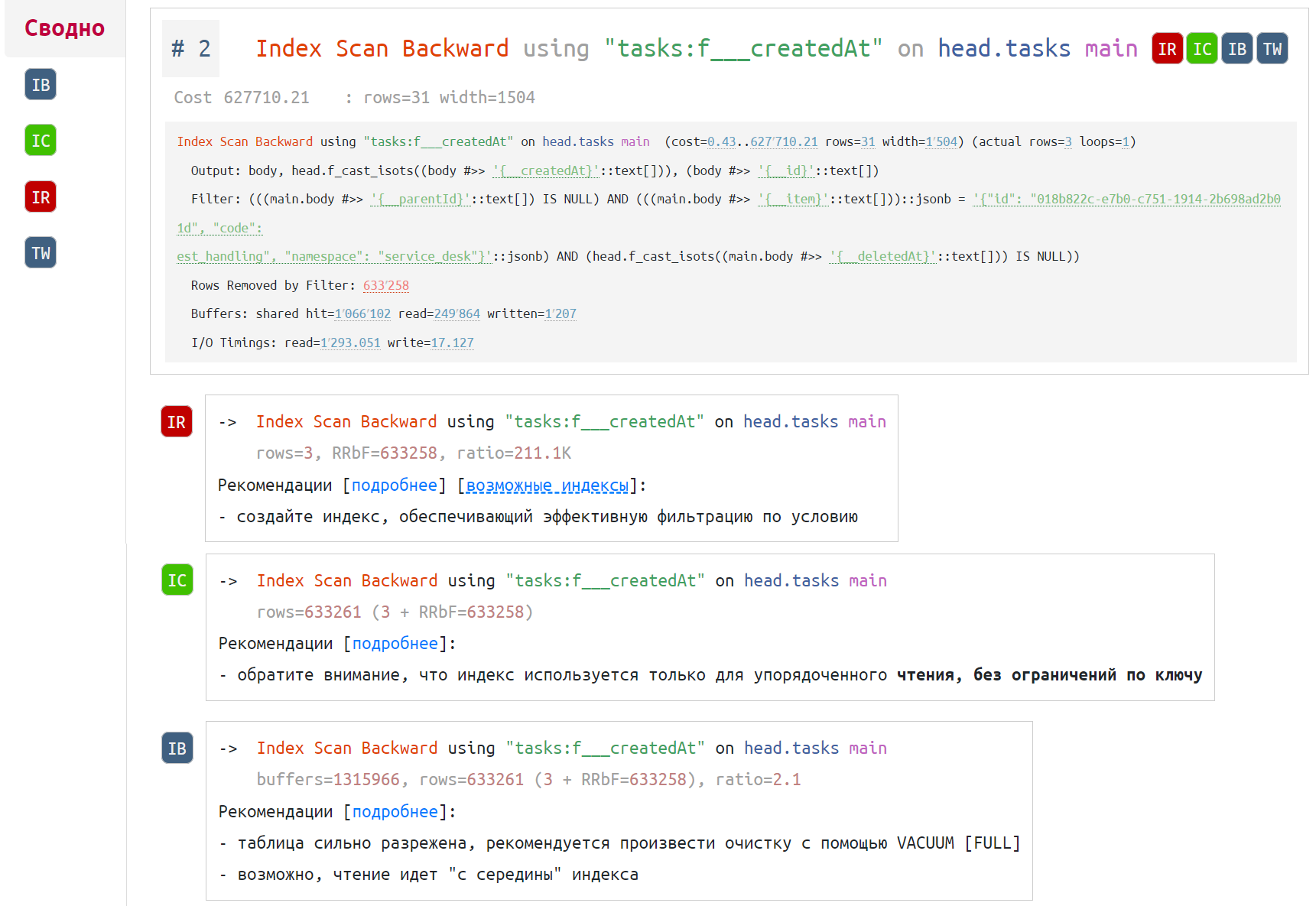Click rows=633261 in IC recommendation
1316x906 pixels.
coord(309,612)
